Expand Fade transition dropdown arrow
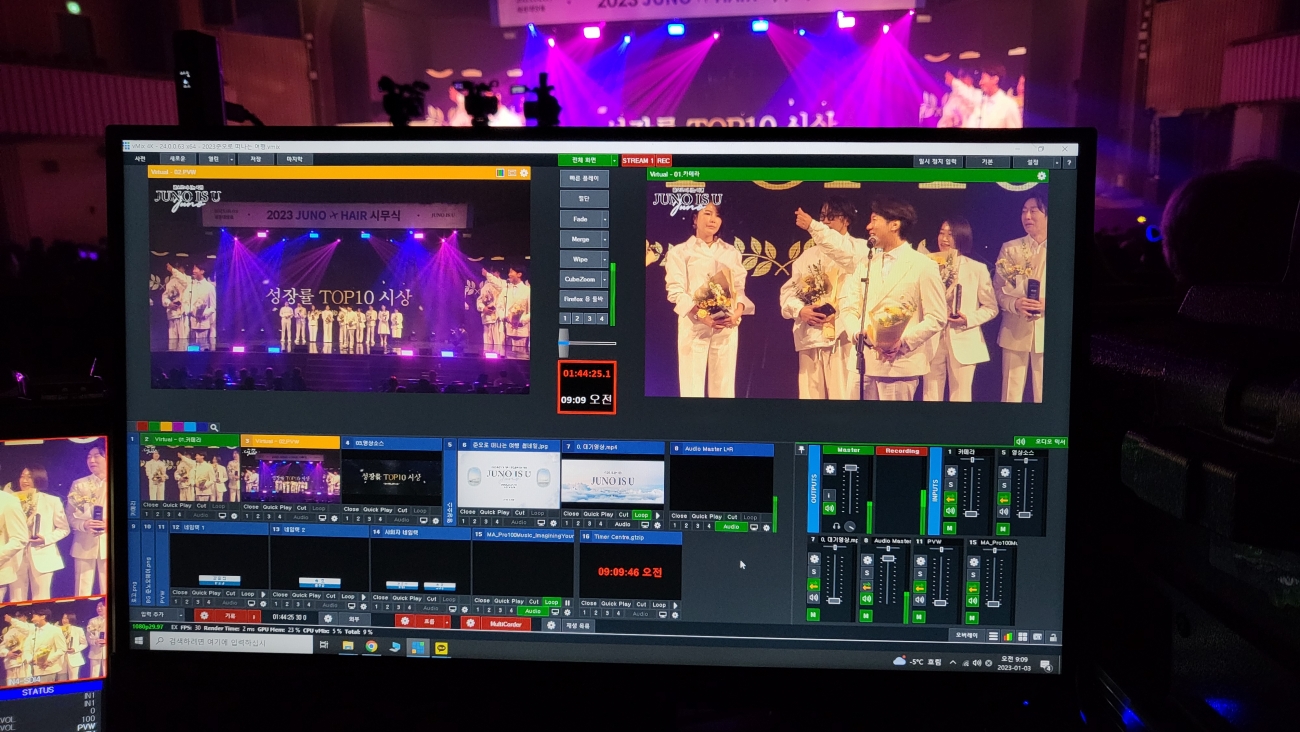This screenshot has height=732, width=1300. coord(605,219)
